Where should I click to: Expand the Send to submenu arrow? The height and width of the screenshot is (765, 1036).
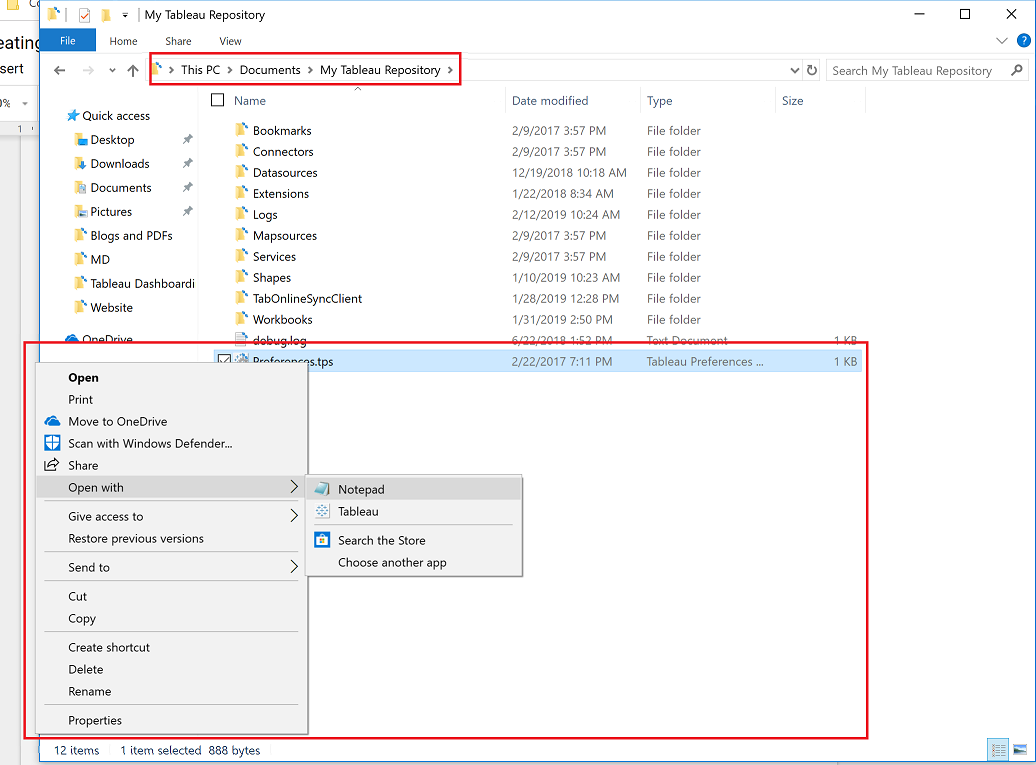pyautogui.click(x=294, y=567)
